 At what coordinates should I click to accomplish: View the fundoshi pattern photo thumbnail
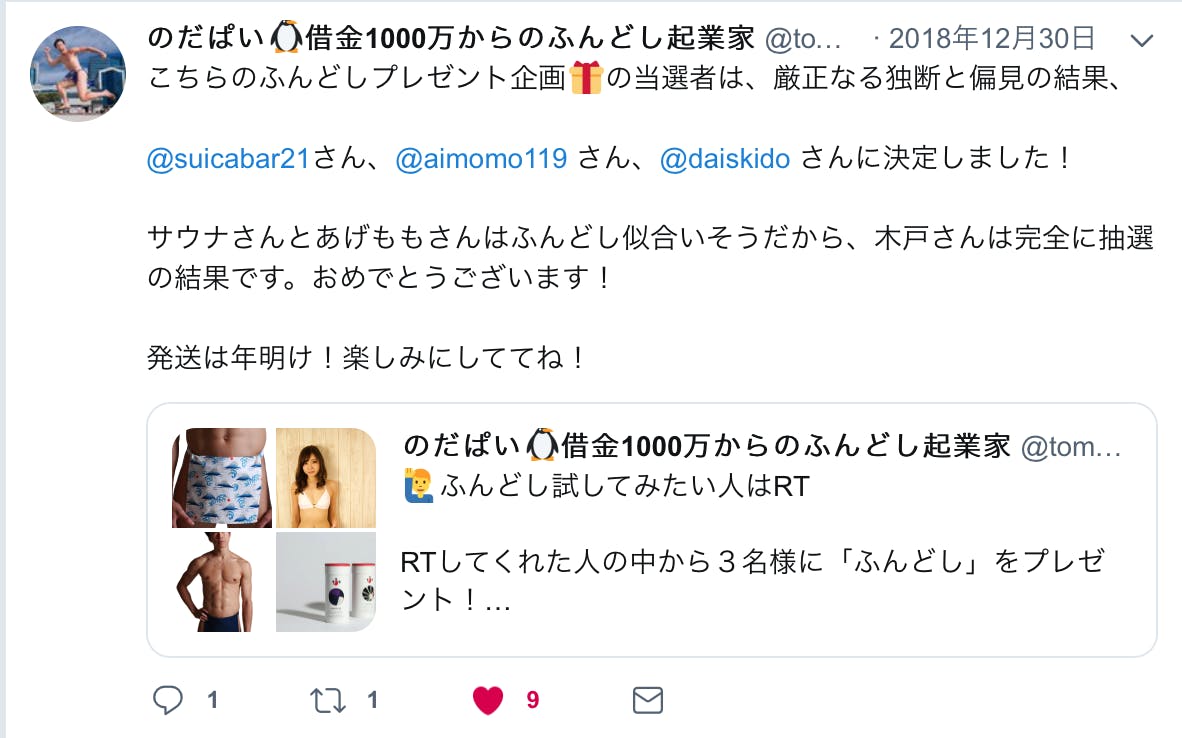click(x=222, y=477)
